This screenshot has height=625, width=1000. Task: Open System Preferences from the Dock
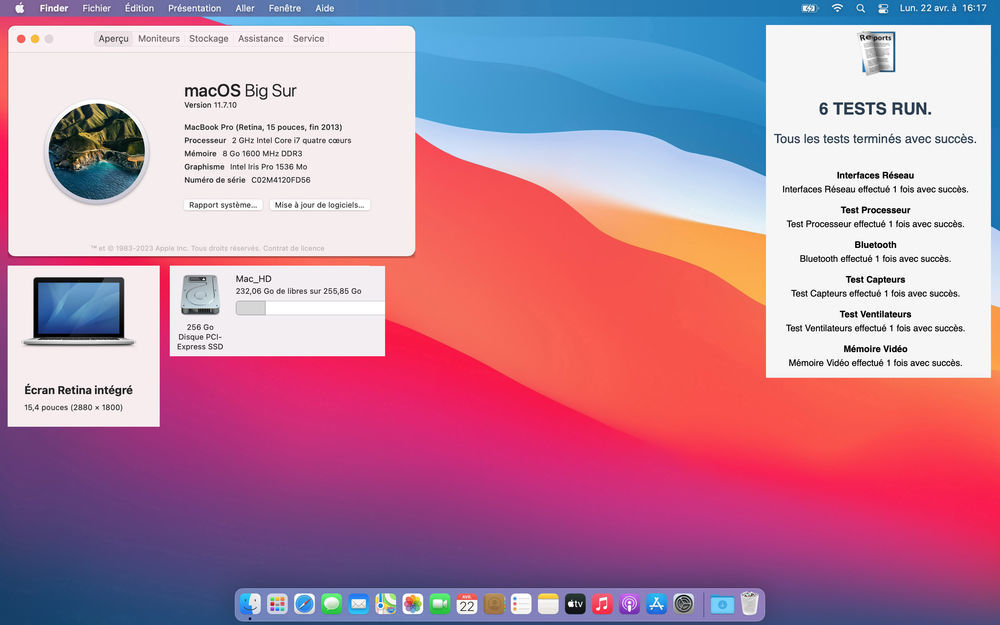tap(684, 604)
